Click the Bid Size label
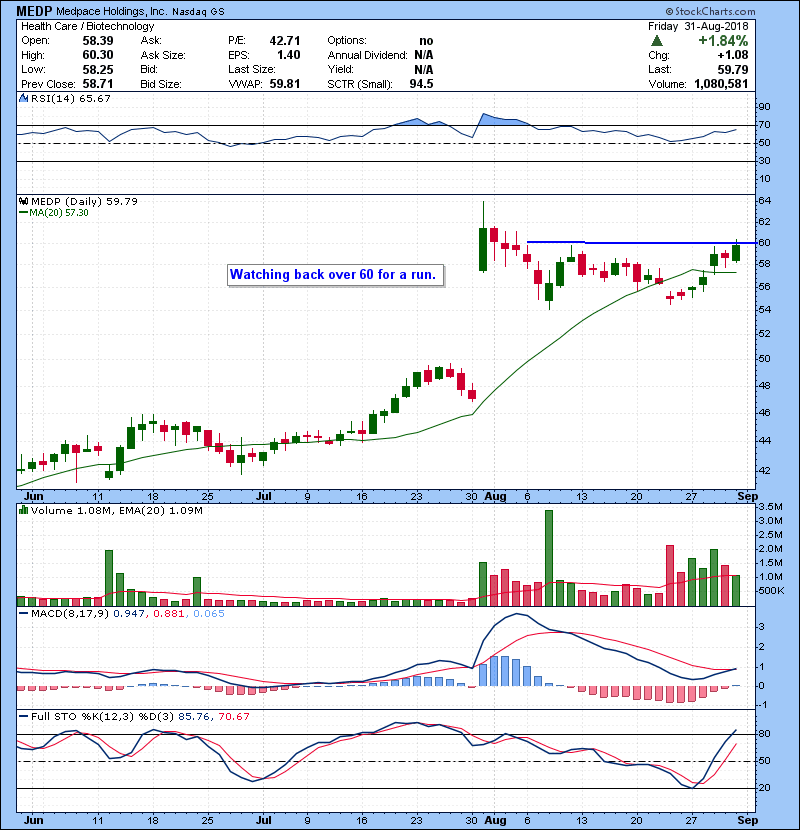Screen dimensions: 800x830 coord(161,84)
